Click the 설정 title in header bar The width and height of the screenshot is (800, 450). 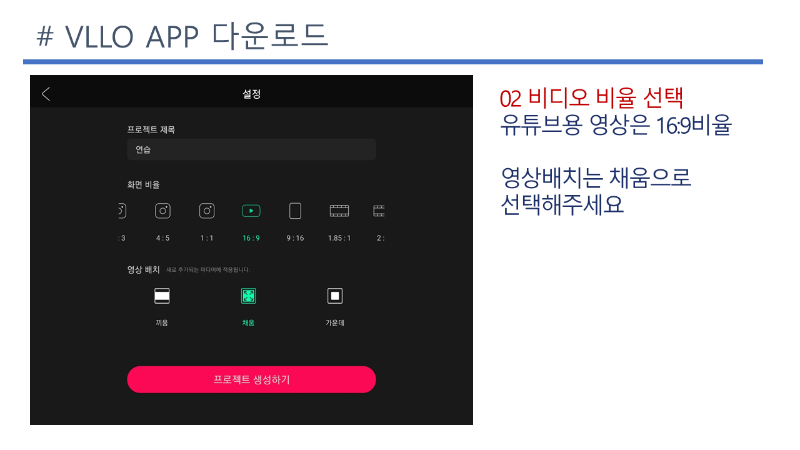(x=252, y=94)
